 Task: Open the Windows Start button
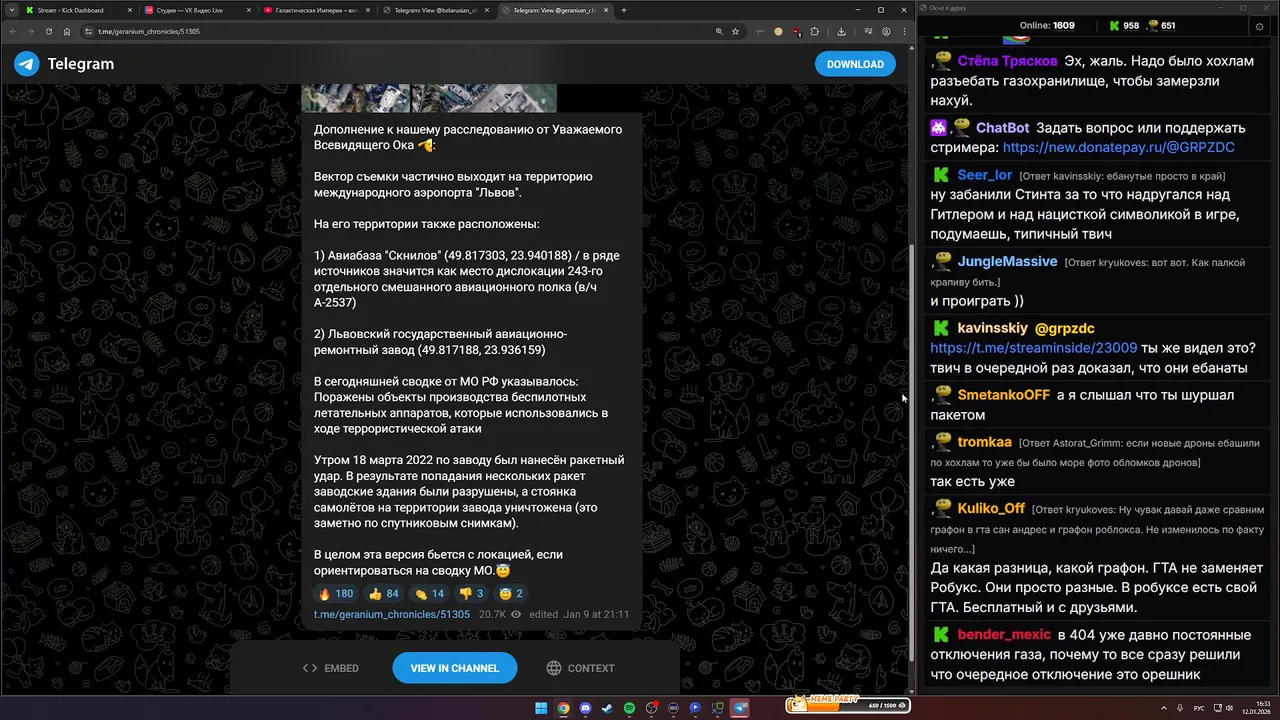tap(541, 708)
